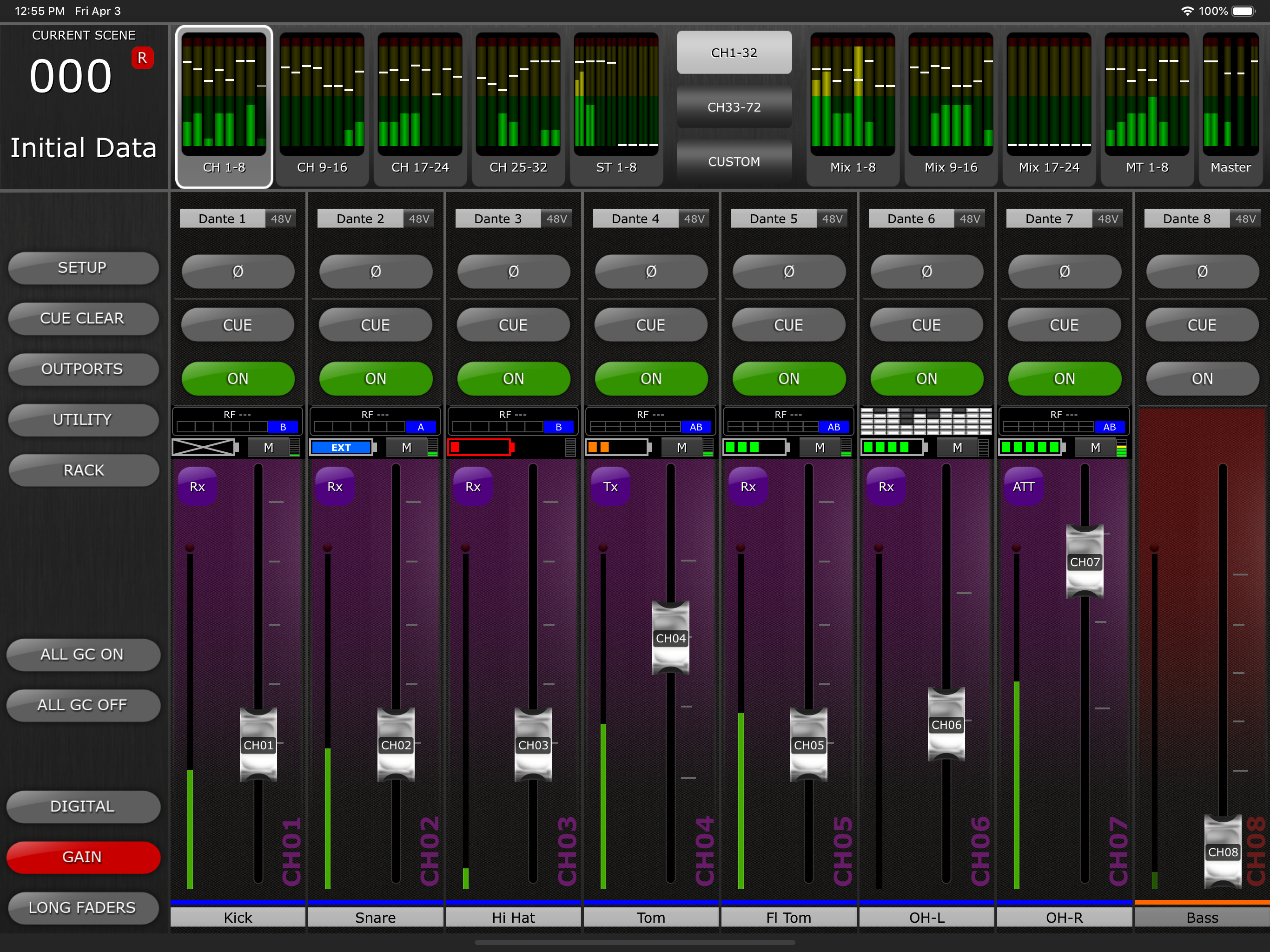Enable CUE on the OH-L channel

point(926,325)
